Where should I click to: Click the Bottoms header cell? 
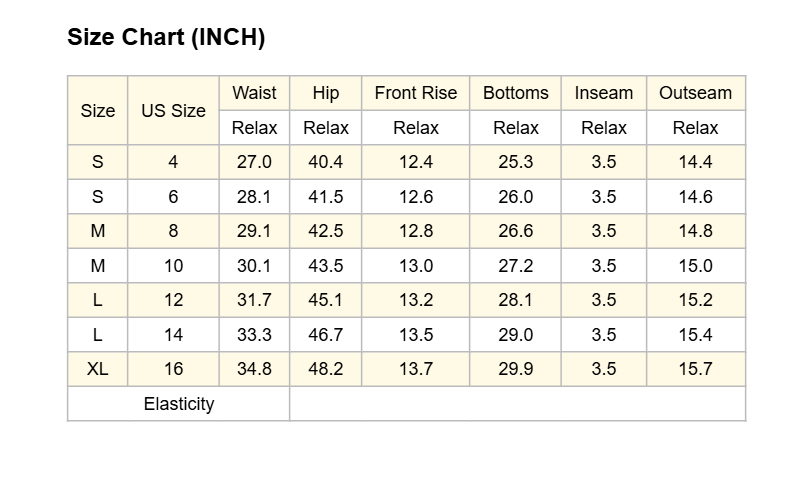[x=516, y=93]
